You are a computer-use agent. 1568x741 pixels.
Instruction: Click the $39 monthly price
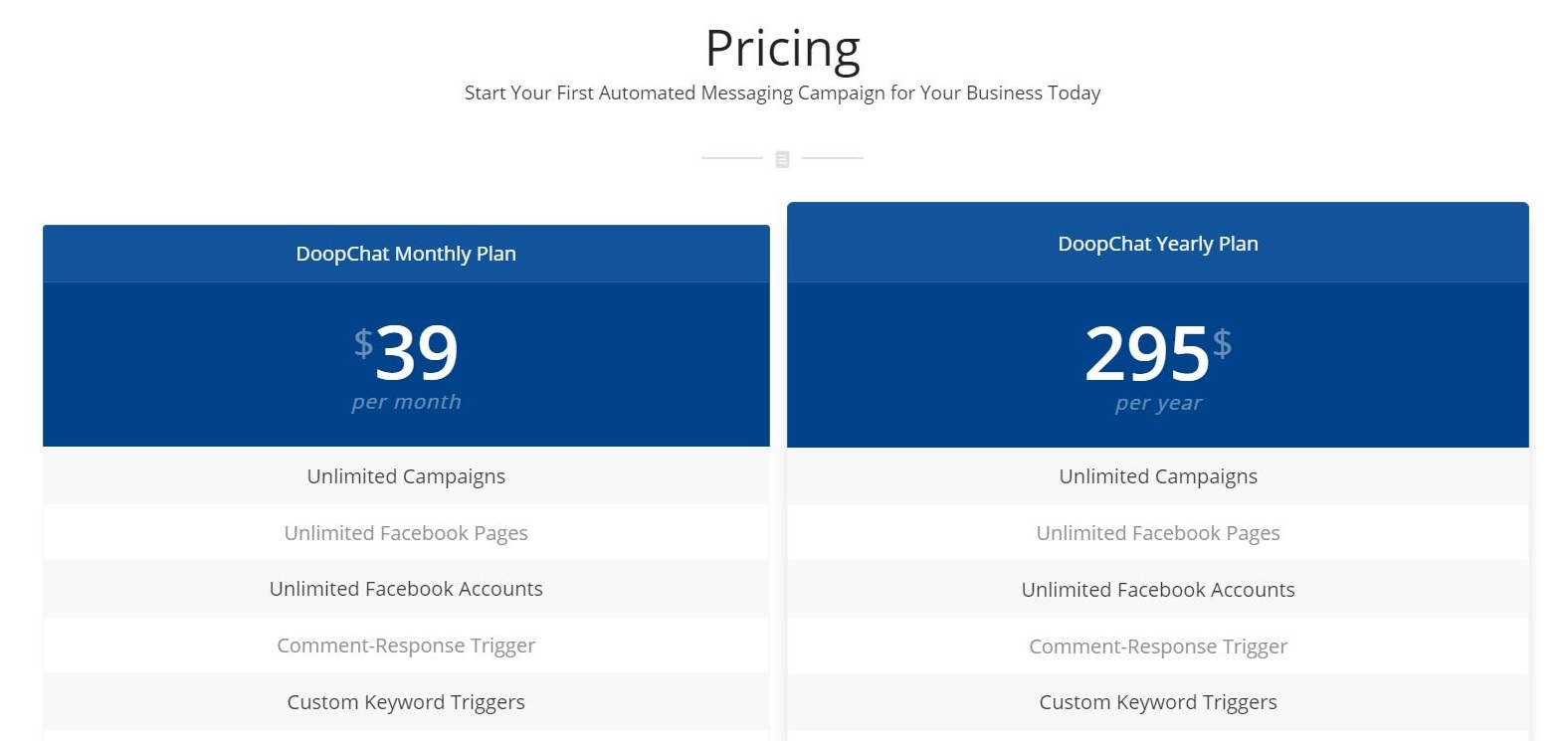pos(406,352)
